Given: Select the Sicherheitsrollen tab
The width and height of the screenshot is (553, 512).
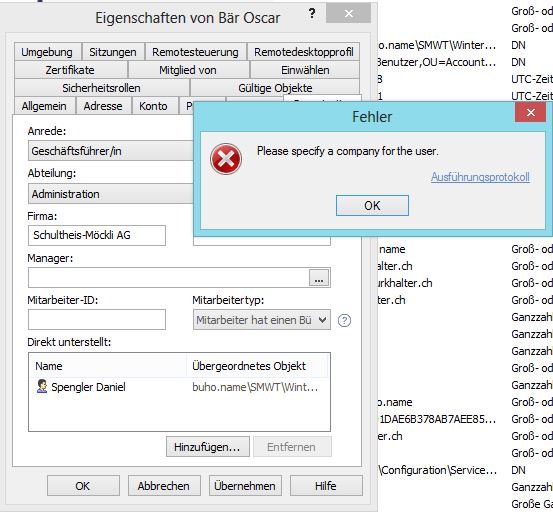Looking at the screenshot, I should pos(101,88).
